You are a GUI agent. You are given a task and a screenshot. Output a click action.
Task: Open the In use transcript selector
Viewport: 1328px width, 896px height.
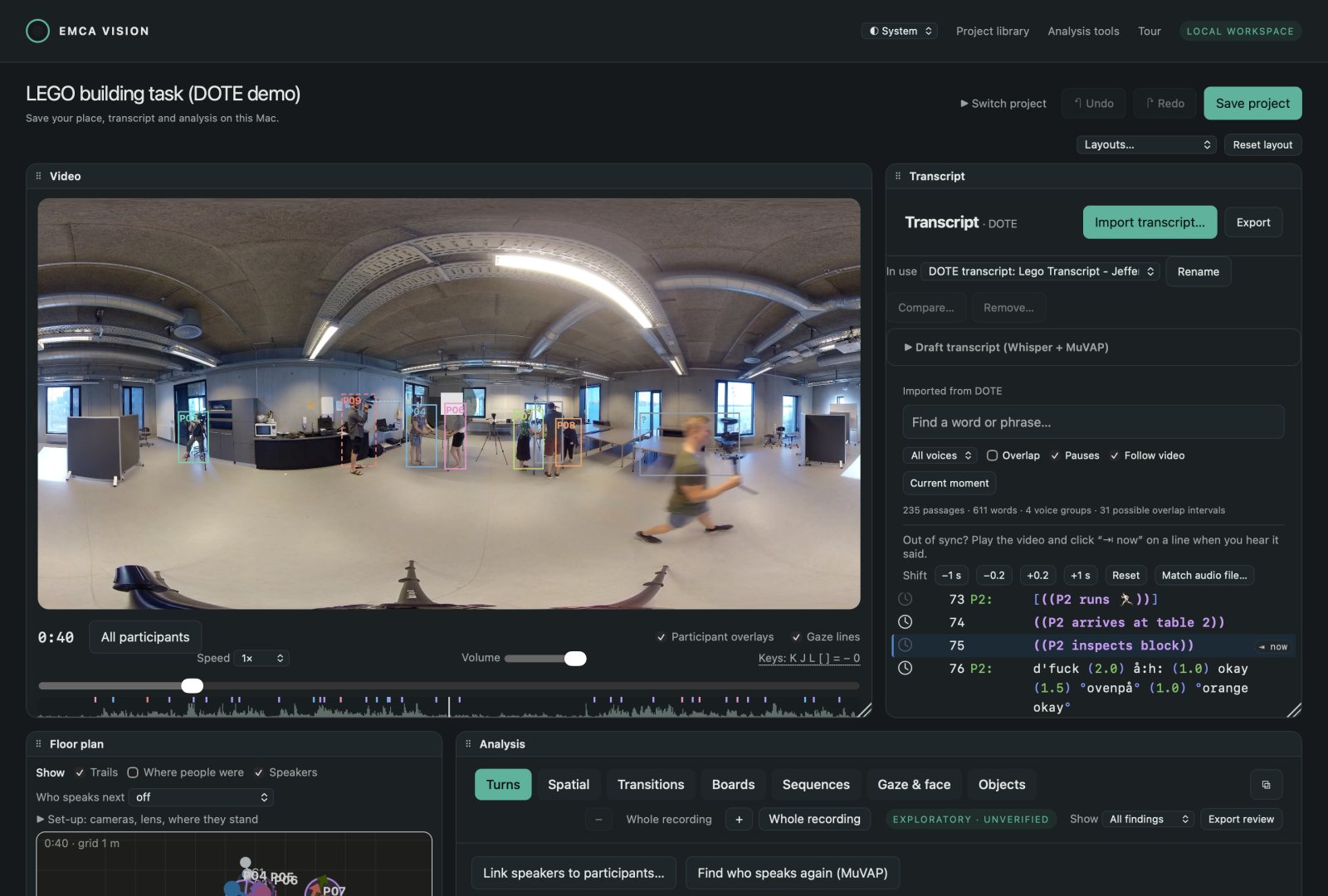pyautogui.click(x=1041, y=271)
